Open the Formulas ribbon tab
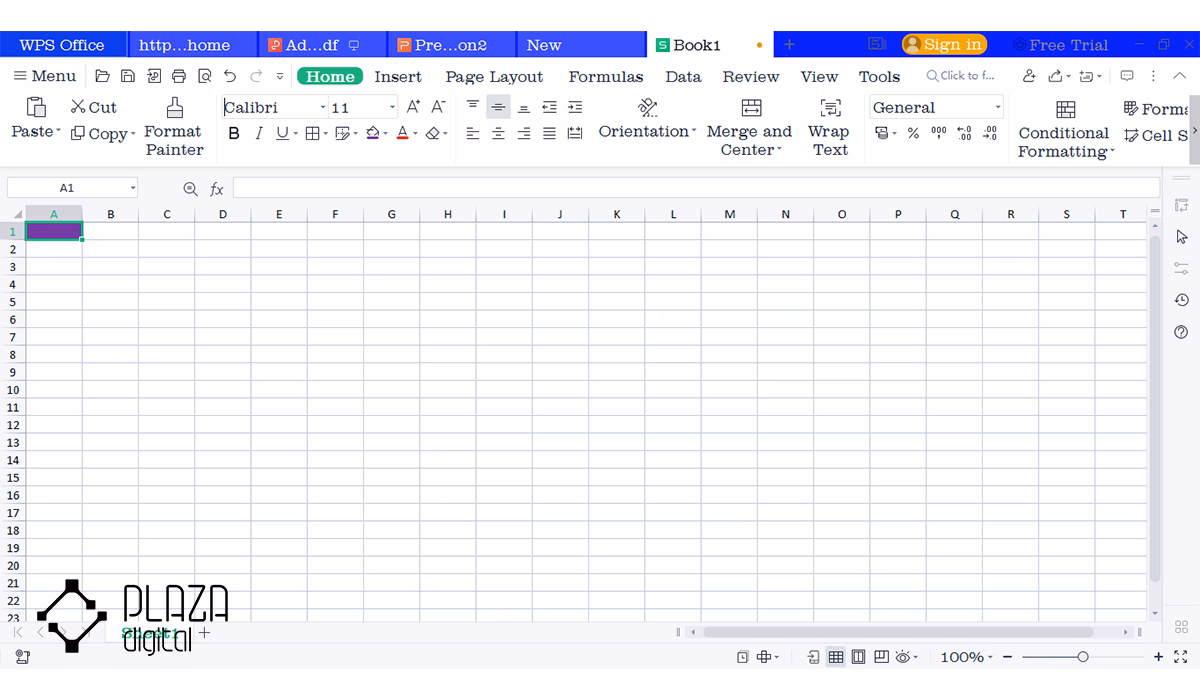Screen dimensions: 1200x700 point(606,76)
